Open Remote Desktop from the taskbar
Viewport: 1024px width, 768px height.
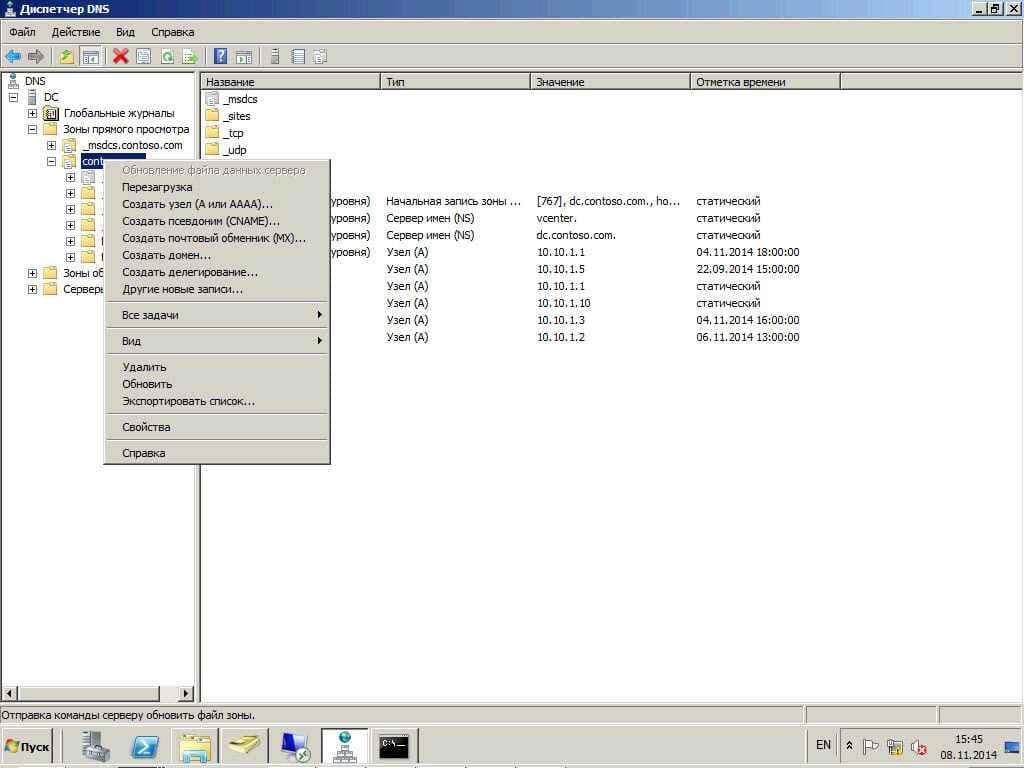295,746
